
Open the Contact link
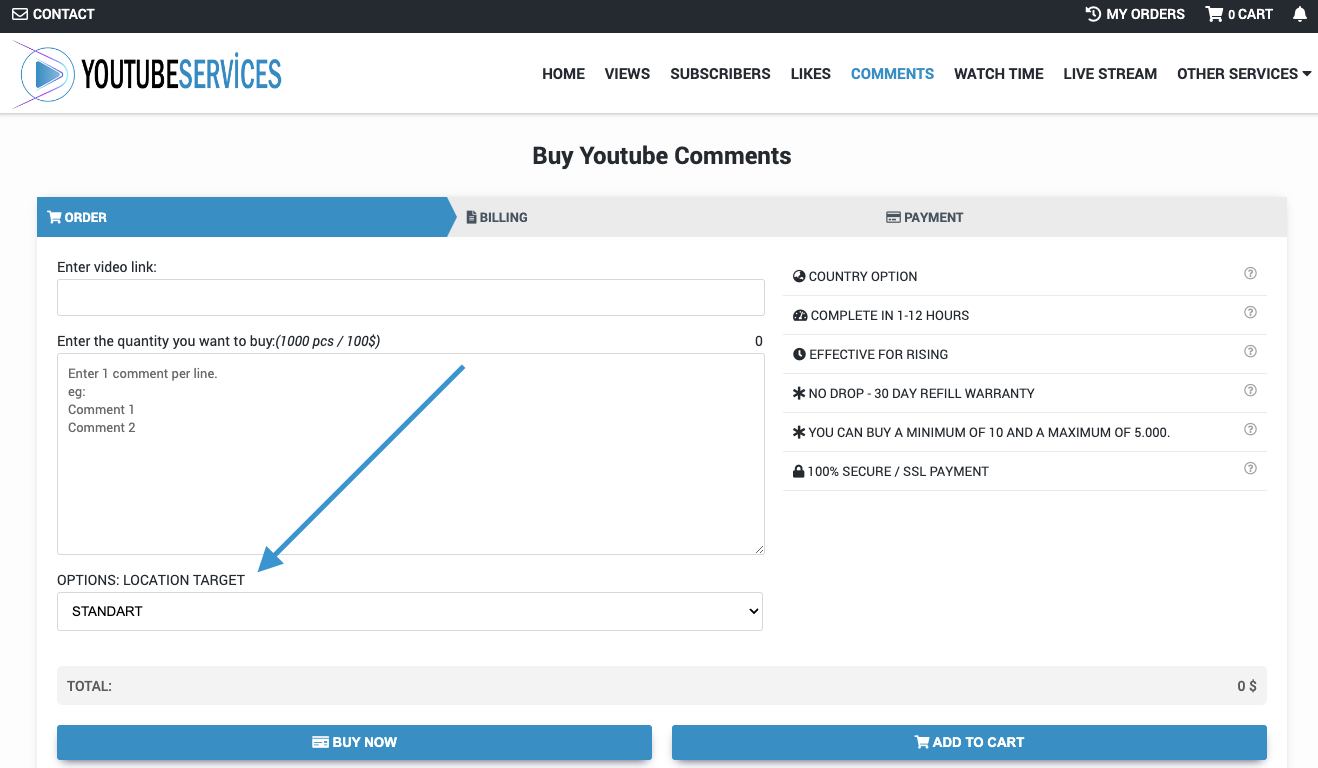(x=53, y=14)
